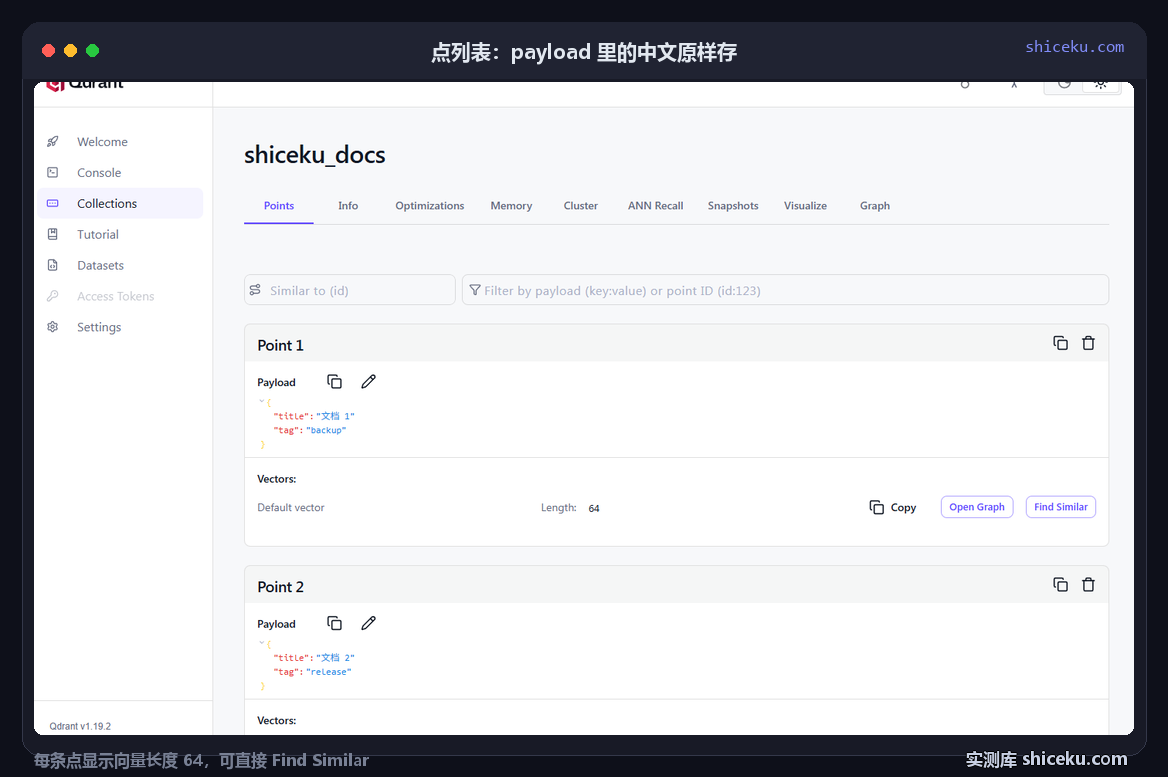Focus the Filter by payload field
Image resolution: width=1168 pixels, height=777 pixels.
click(x=785, y=290)
